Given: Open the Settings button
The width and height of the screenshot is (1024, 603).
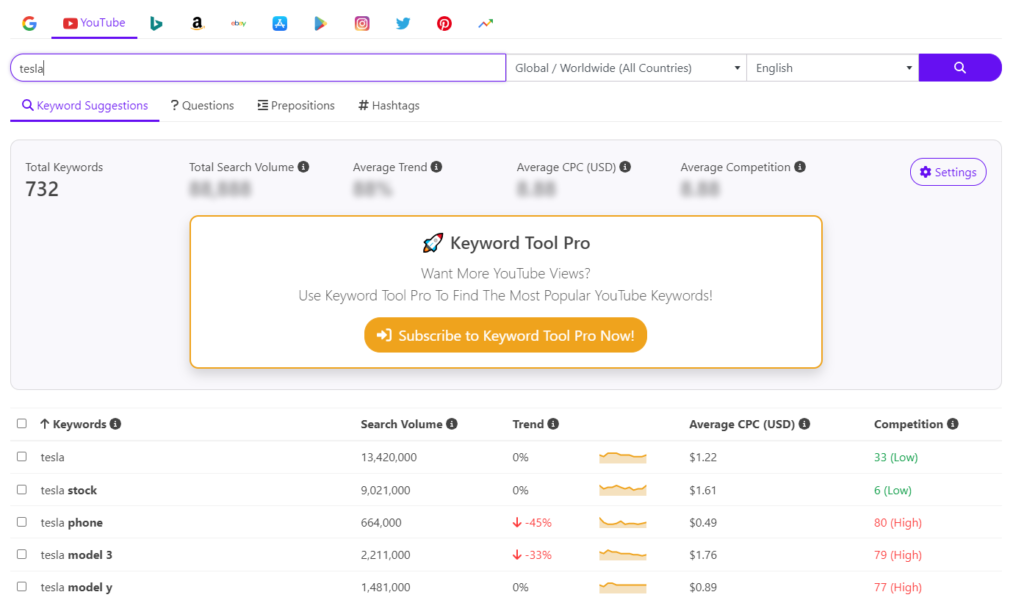Looking at the screenshot, I should pyautogui.click(x=947, y=172).
